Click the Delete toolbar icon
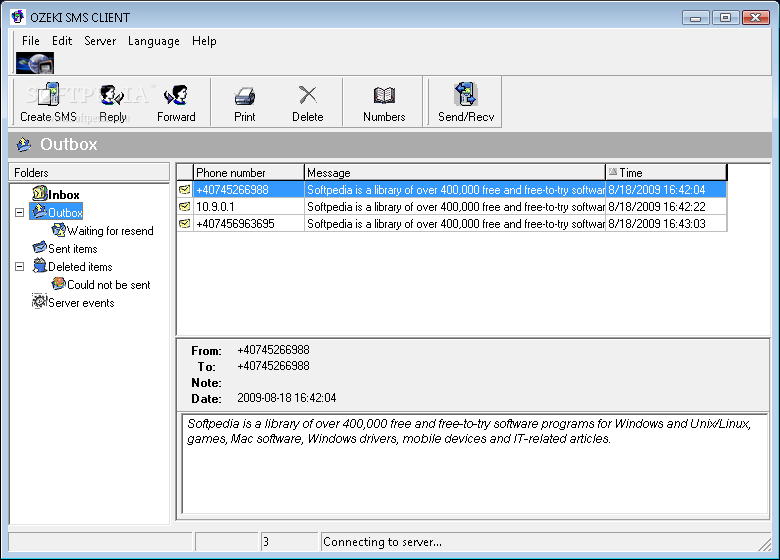The height and width of the screenshot is (560, 780). [307, 94]
